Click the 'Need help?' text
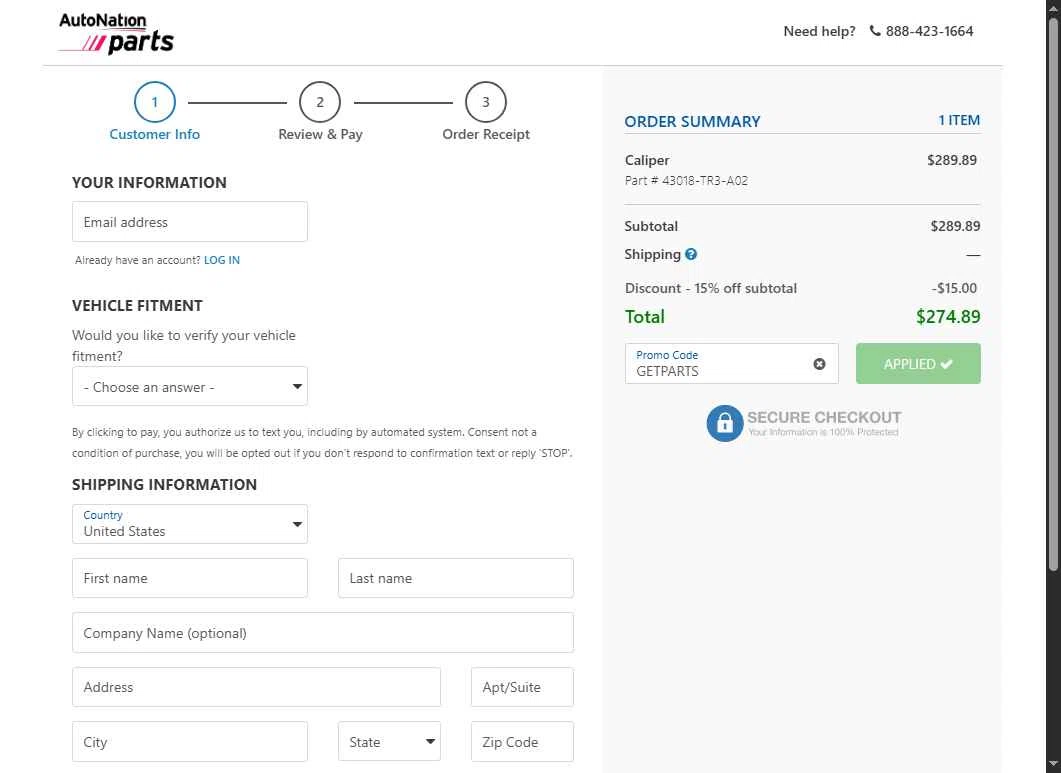The image size is (1061, 773). pos(819,31)
